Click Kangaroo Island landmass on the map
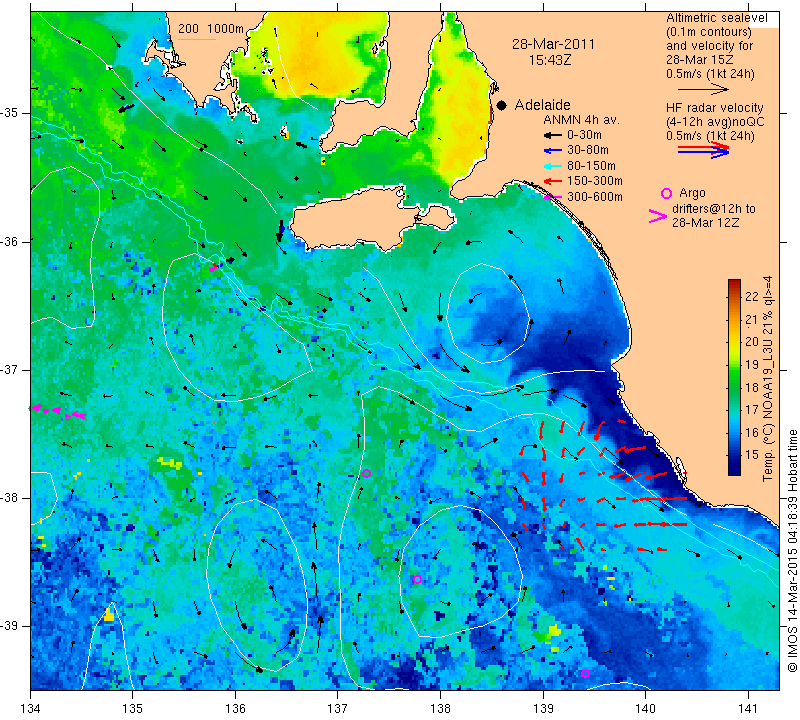Image resolution: width=800 pixels, height=720 pixels. pyautogui.click(x=357, y=222)
